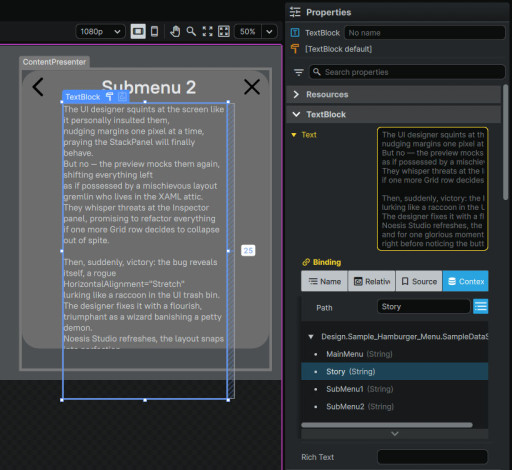Click the X close icon of Submenu 2

coord(252,87)
